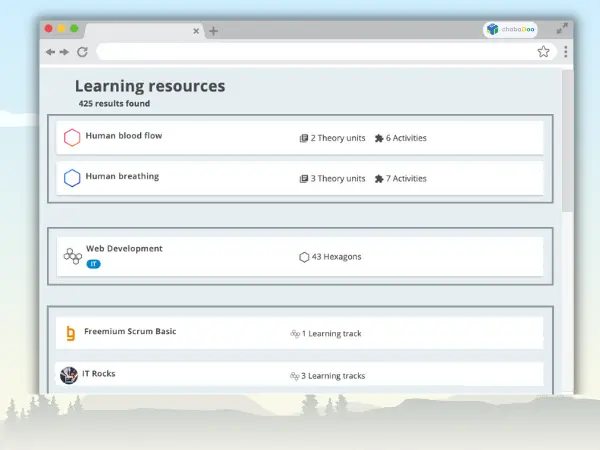
Task: Click the '425 results found' text
Action: [x=114, y=103]
